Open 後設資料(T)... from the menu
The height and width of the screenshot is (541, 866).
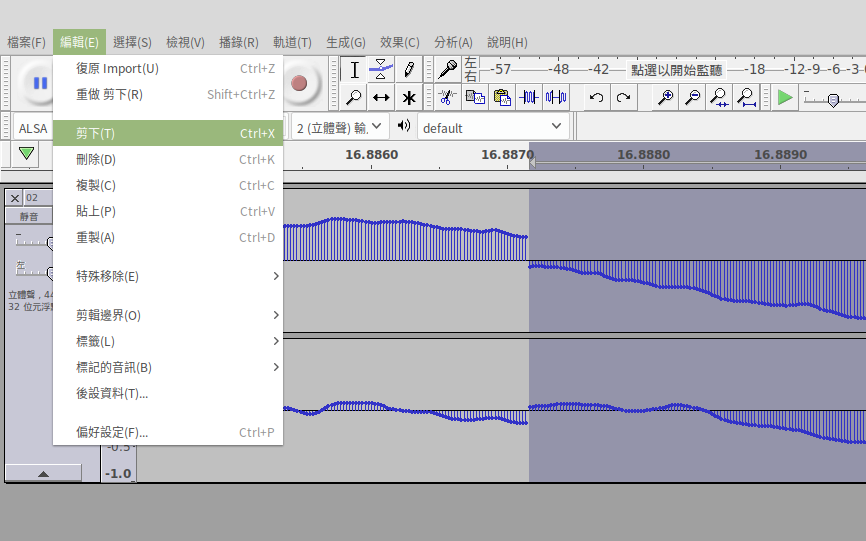click(168, 393)
